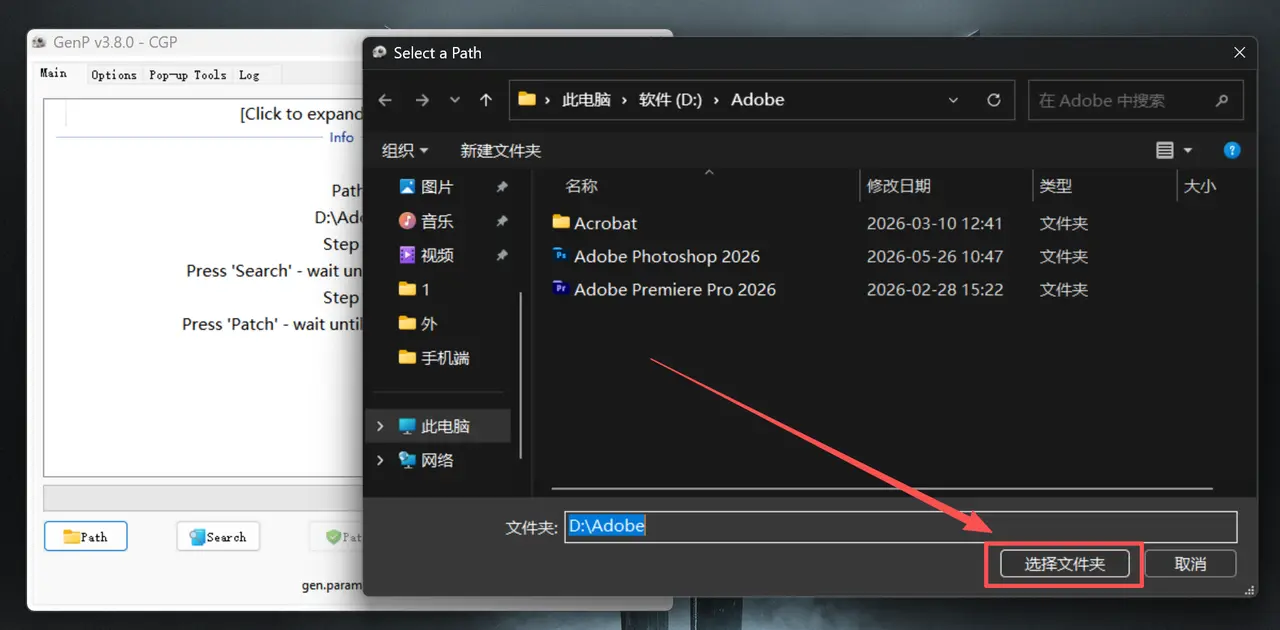Select the Adobe Premiere Pro 2026 folder
1280x630 pixels.
click(x=674, y=290)
